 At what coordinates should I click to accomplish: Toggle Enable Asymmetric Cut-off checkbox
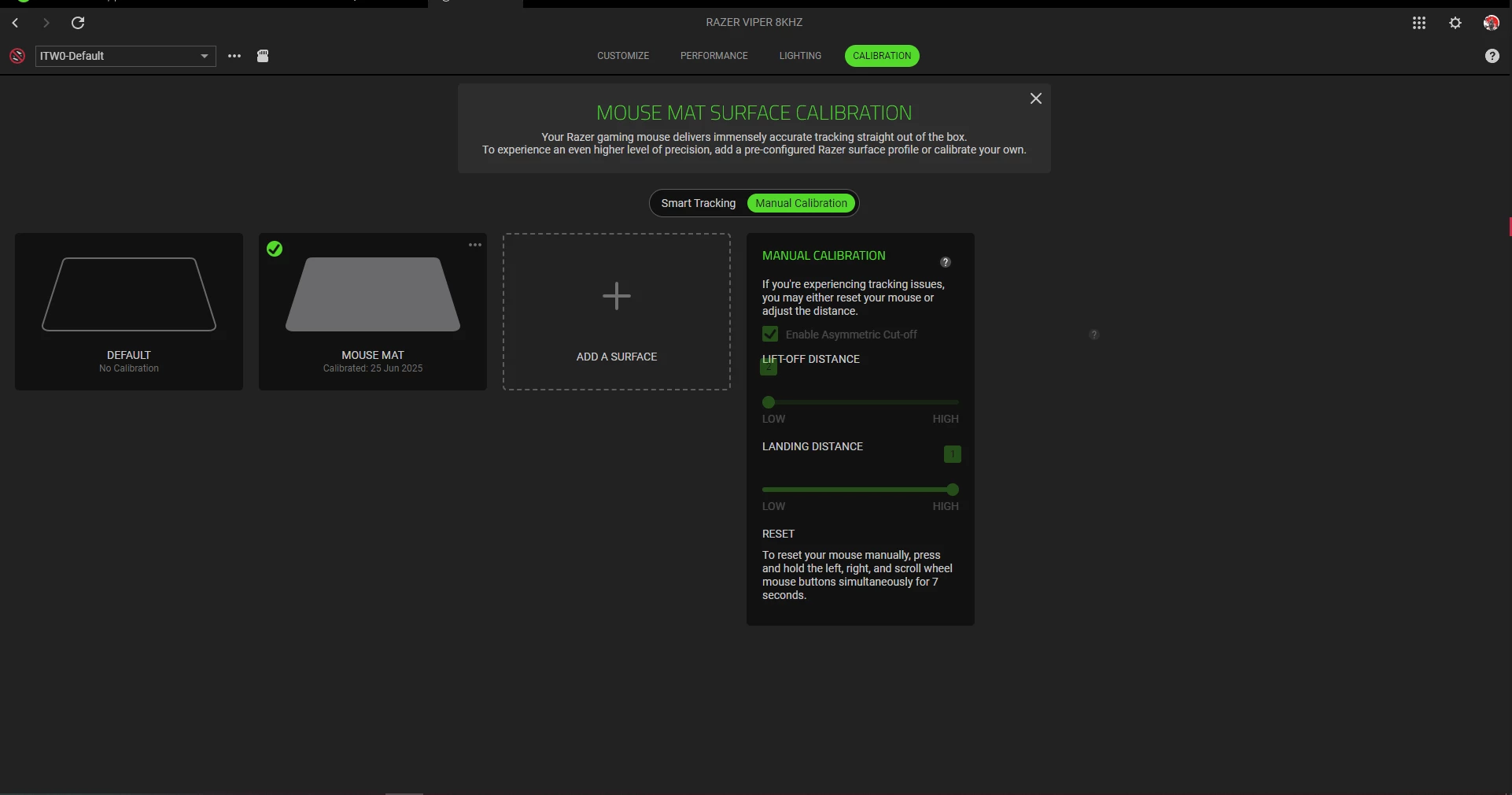pyautogui.click(x=770, y=335)
